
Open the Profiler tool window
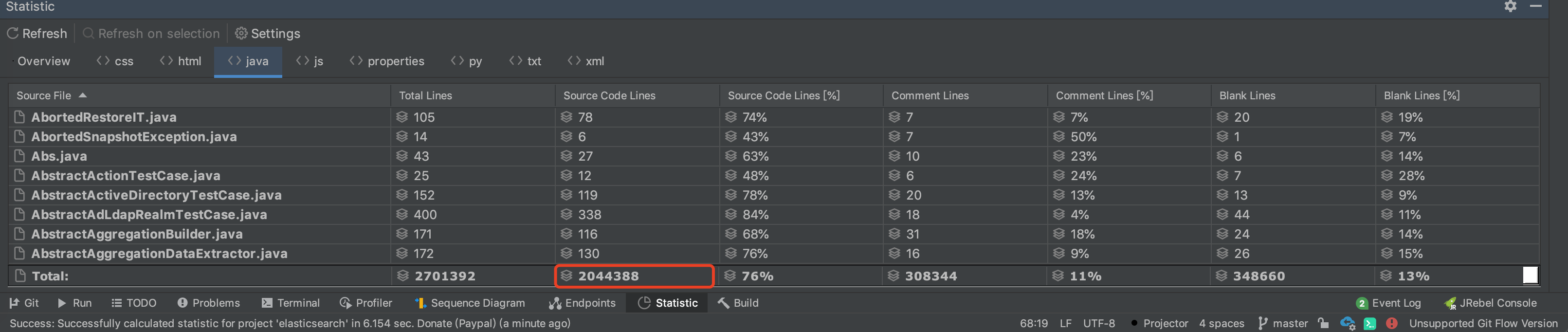(366, 303)
